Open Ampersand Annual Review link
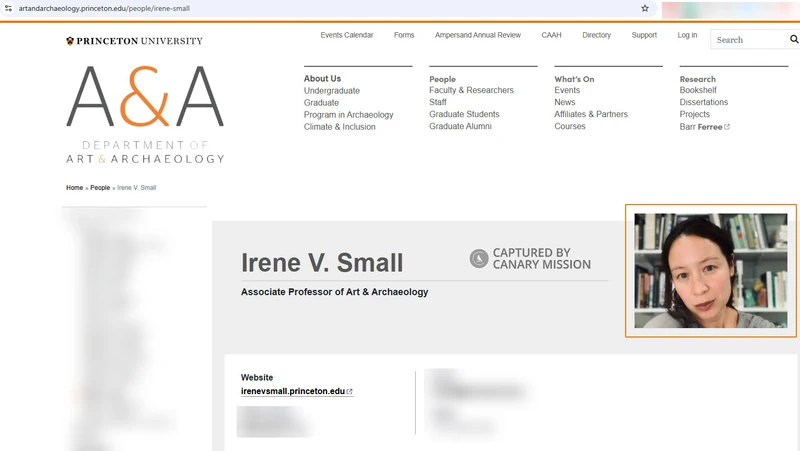This screenshot has width=800, height=451. tap(478, 35)
